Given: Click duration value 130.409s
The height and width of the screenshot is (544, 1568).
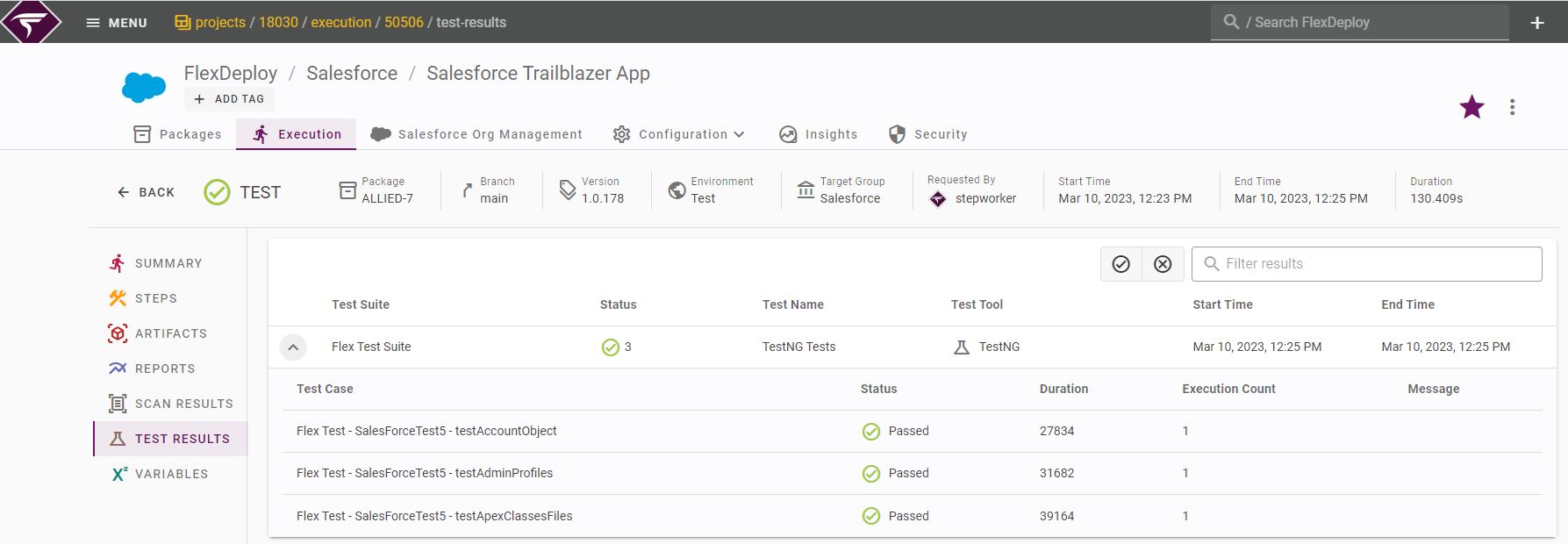Looking at the screenshot, I should [x=1436, y=198].
